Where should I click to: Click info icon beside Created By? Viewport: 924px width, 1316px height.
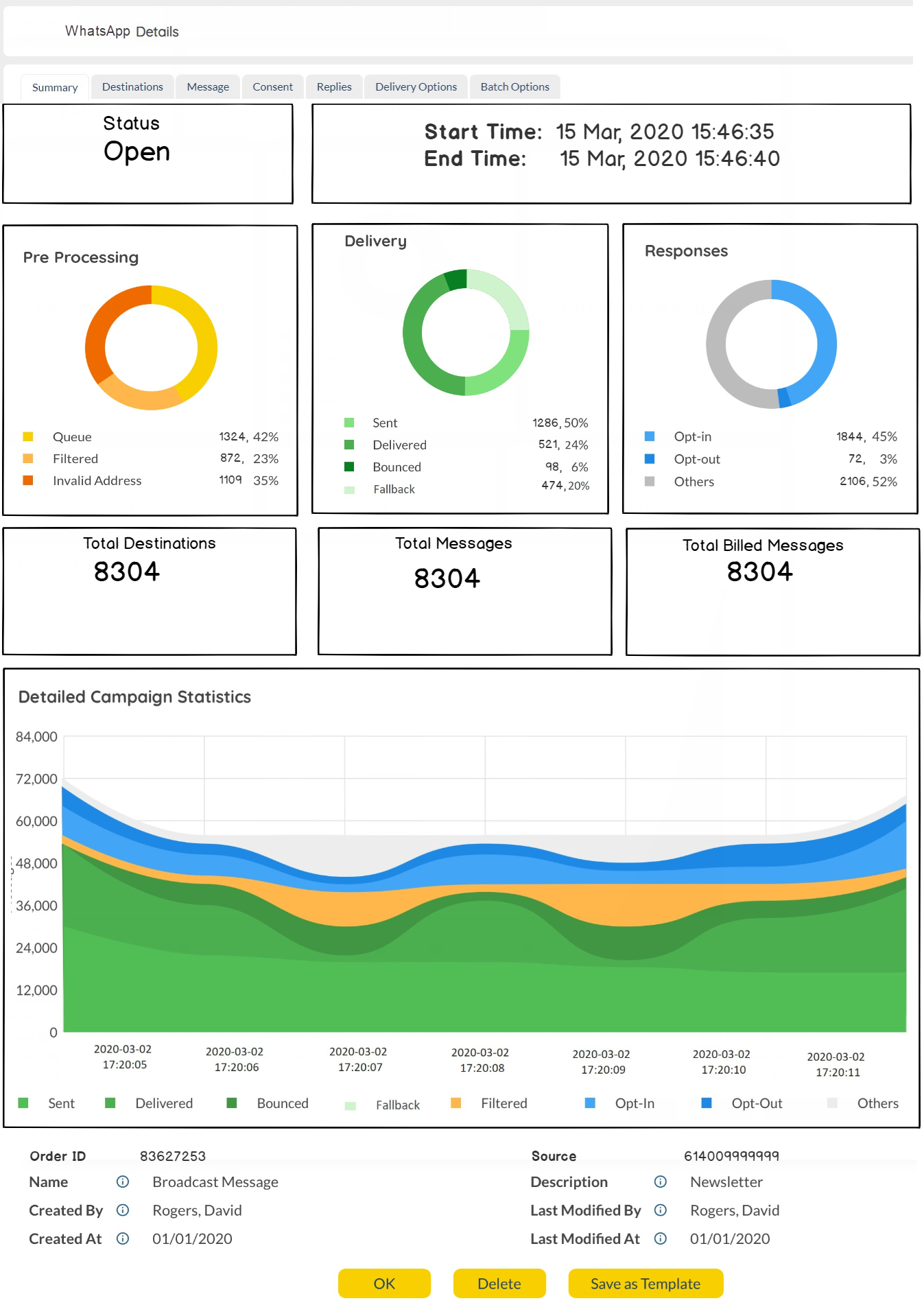pos(123,1210)
